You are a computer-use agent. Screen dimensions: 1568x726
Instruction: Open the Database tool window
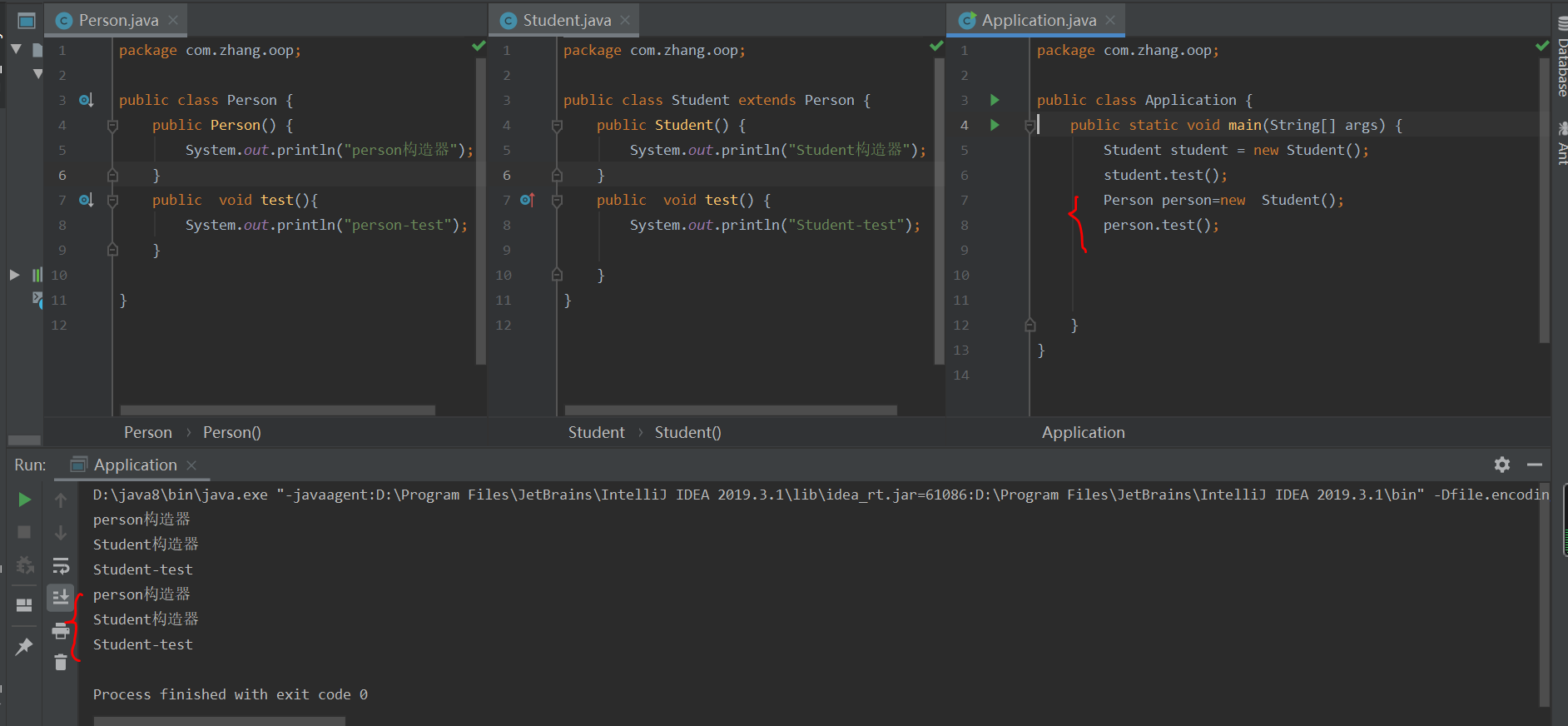tap(1562, 57)
